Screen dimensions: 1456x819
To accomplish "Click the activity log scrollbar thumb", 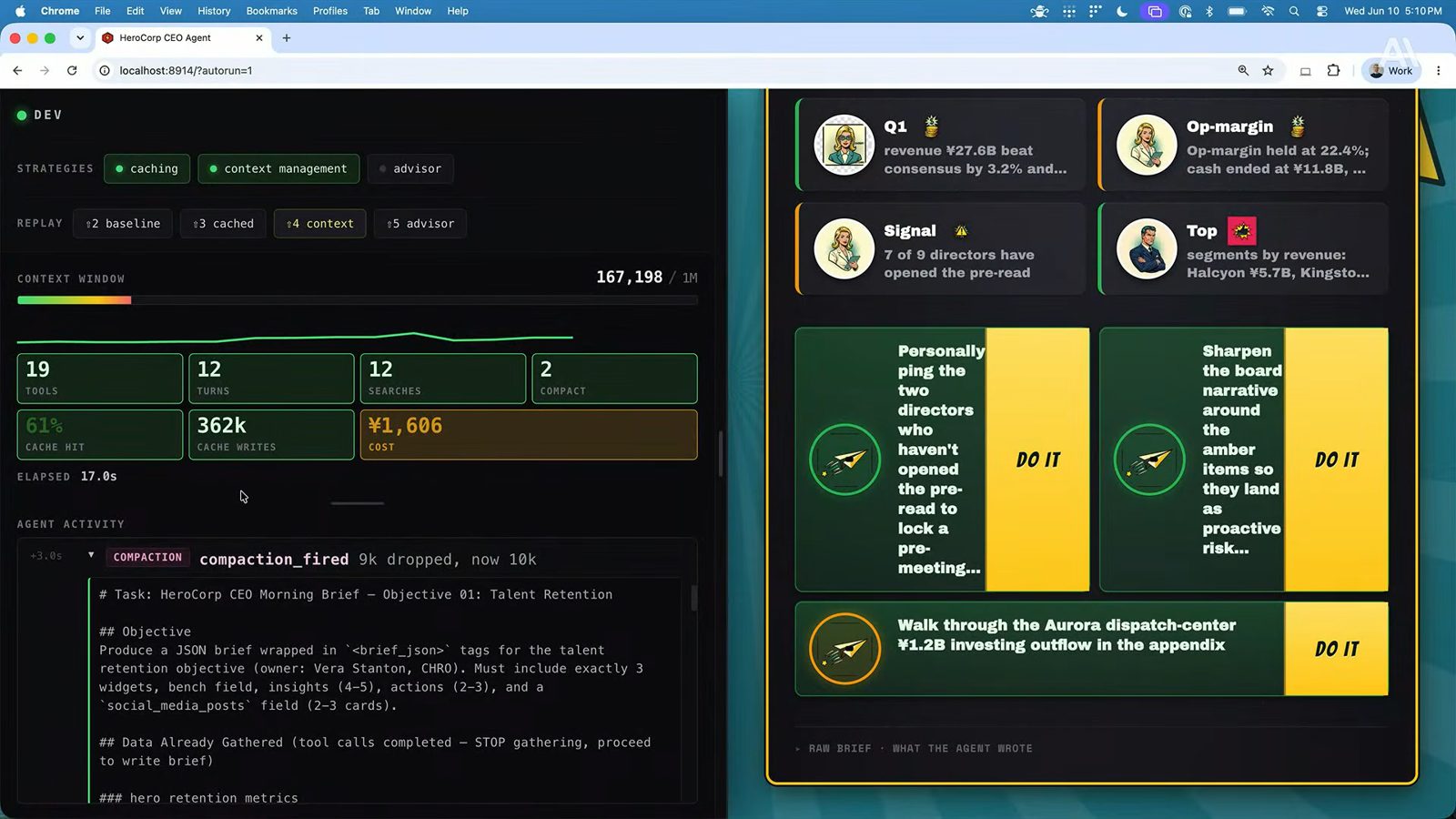I will click(693, 598).
